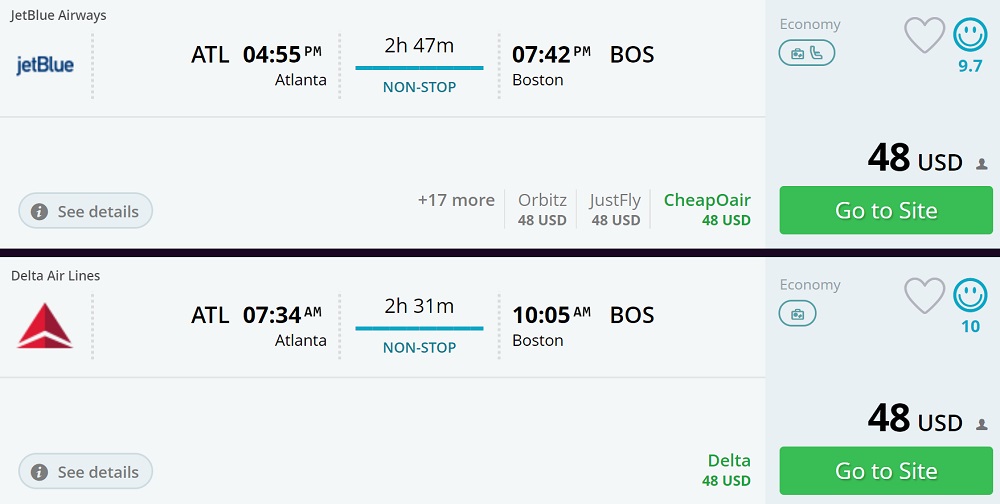Image resolution: width=1000 pixels, height=504 pixels.
Task: Favorite the Delta flight with the heart
Action: point(924,296)
